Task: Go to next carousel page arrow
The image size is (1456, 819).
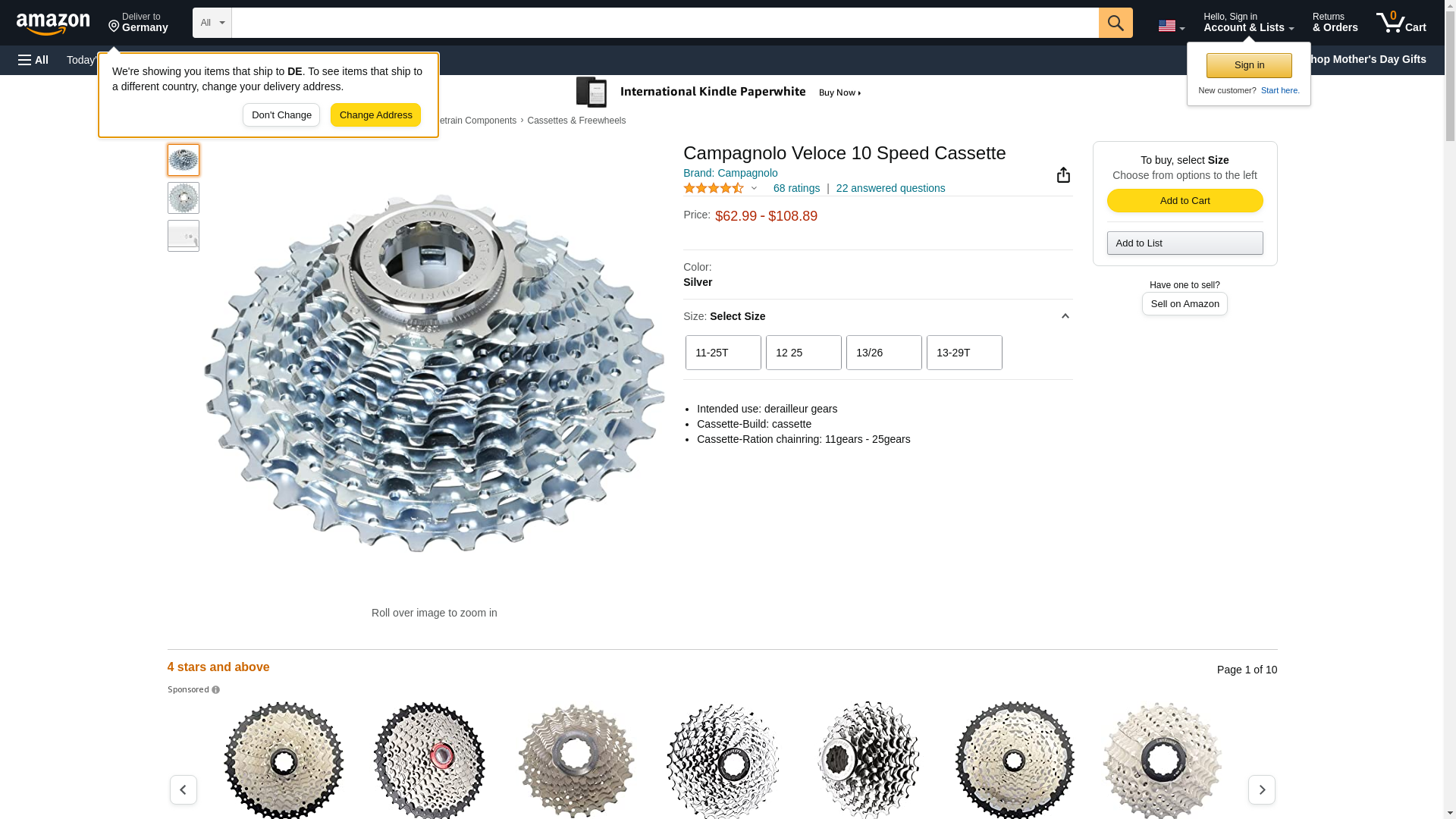Action: pyautogui.click(x=1261, y=789)
